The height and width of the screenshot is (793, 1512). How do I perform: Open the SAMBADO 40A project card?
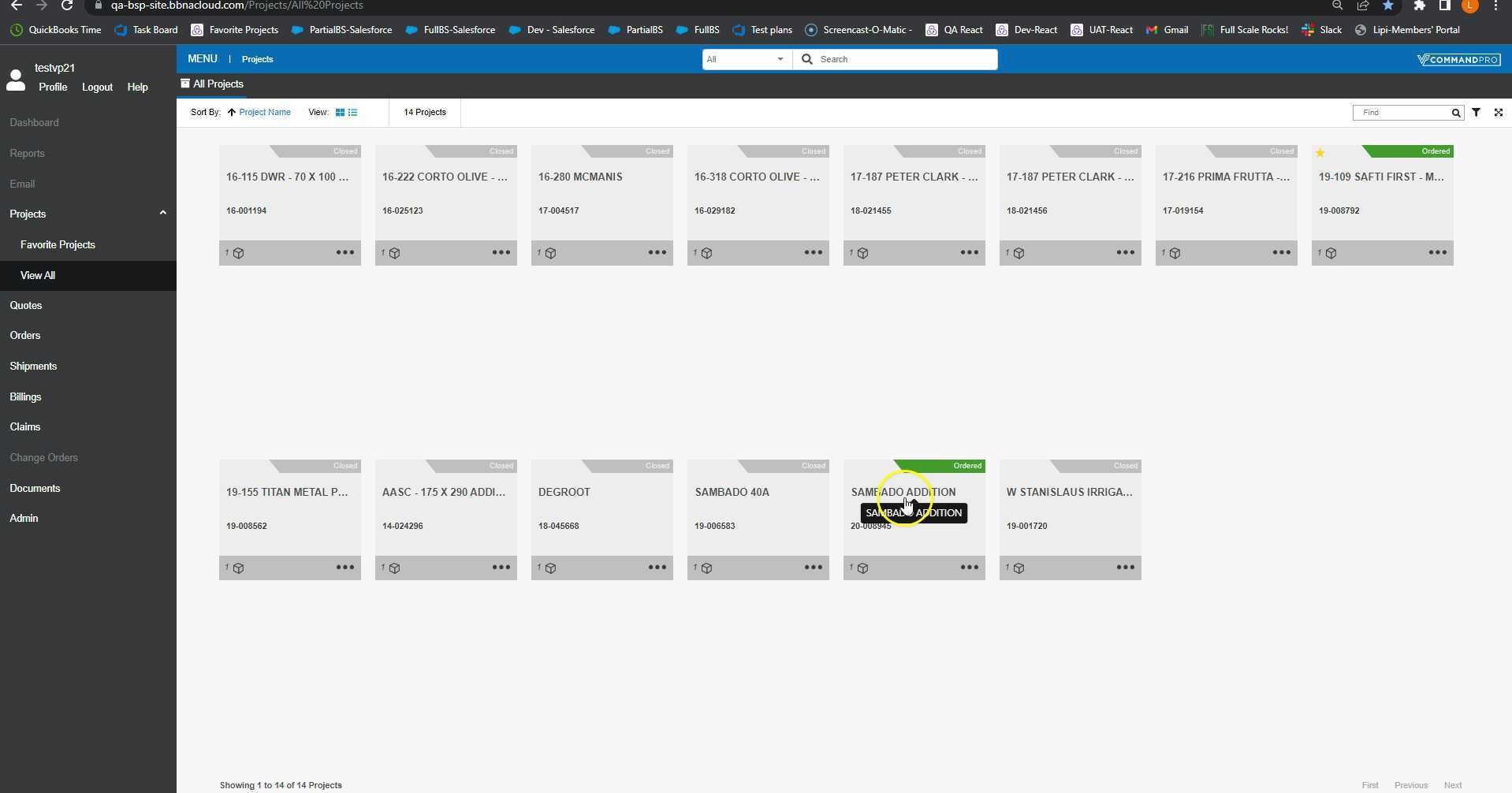point(731,492)
